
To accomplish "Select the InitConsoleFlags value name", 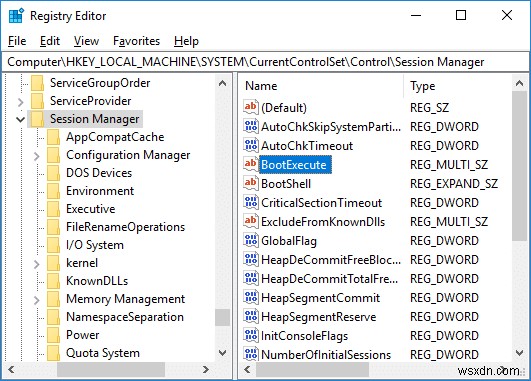I will 304,336.
